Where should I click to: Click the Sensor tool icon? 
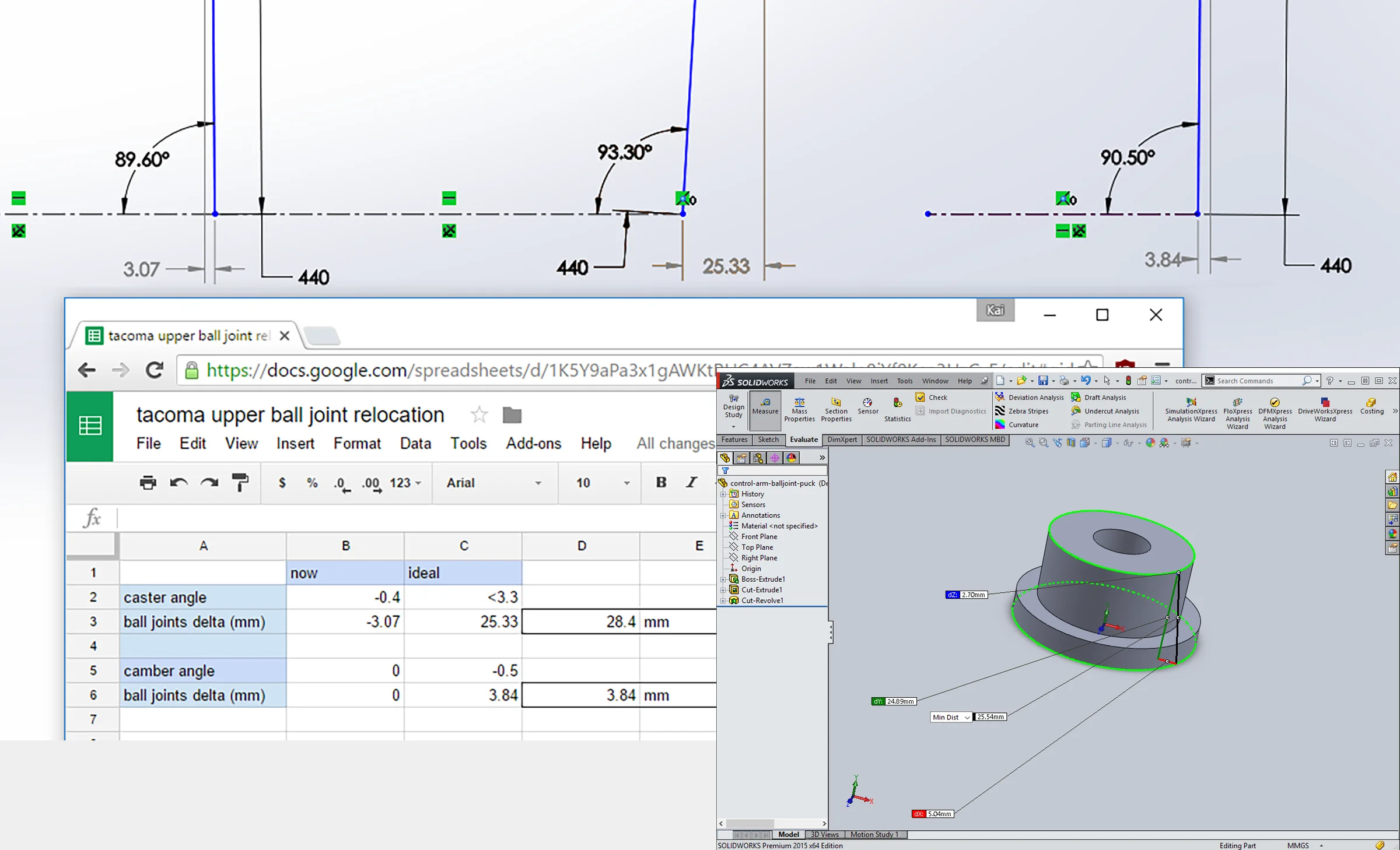(867, 406)
